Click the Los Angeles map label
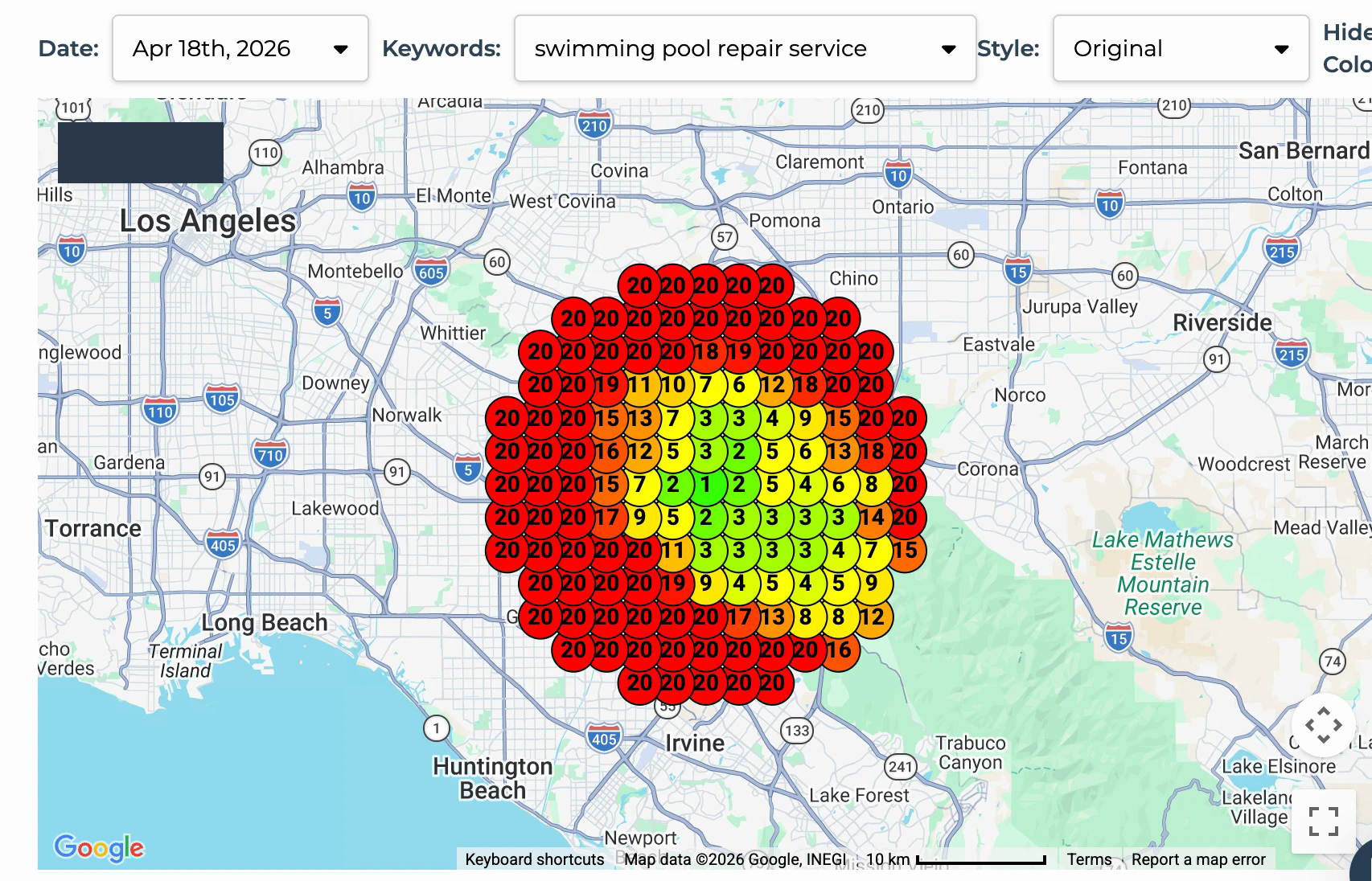Viewport: 1372px width, 881px height. coord(207,221)
